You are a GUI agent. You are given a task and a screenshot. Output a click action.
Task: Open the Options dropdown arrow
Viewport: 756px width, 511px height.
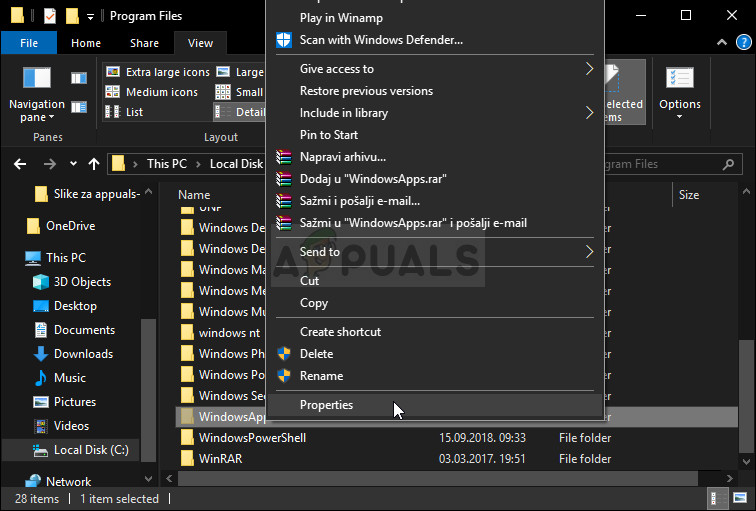point(679,117)
